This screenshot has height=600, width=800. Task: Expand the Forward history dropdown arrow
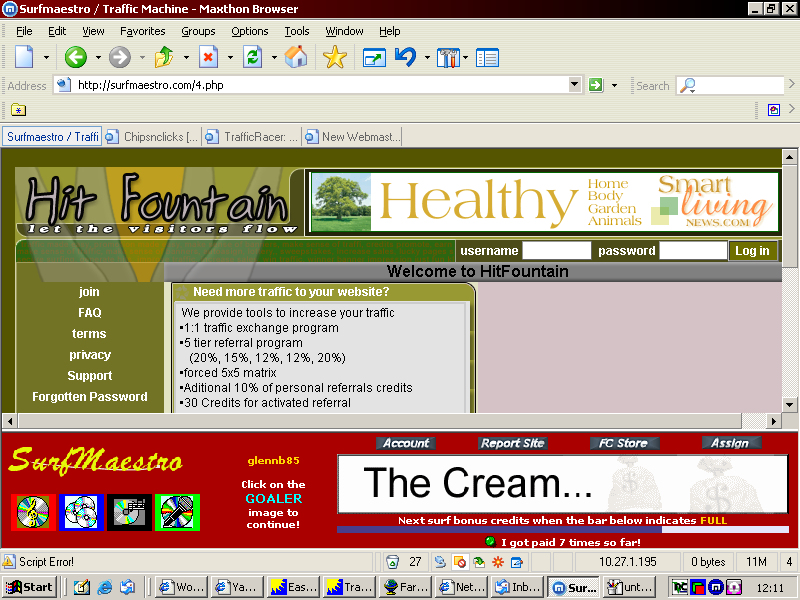[x=142, y=58]
